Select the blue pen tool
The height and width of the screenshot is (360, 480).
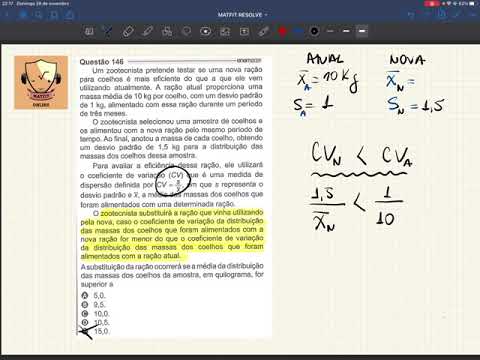tap(108, 31)
